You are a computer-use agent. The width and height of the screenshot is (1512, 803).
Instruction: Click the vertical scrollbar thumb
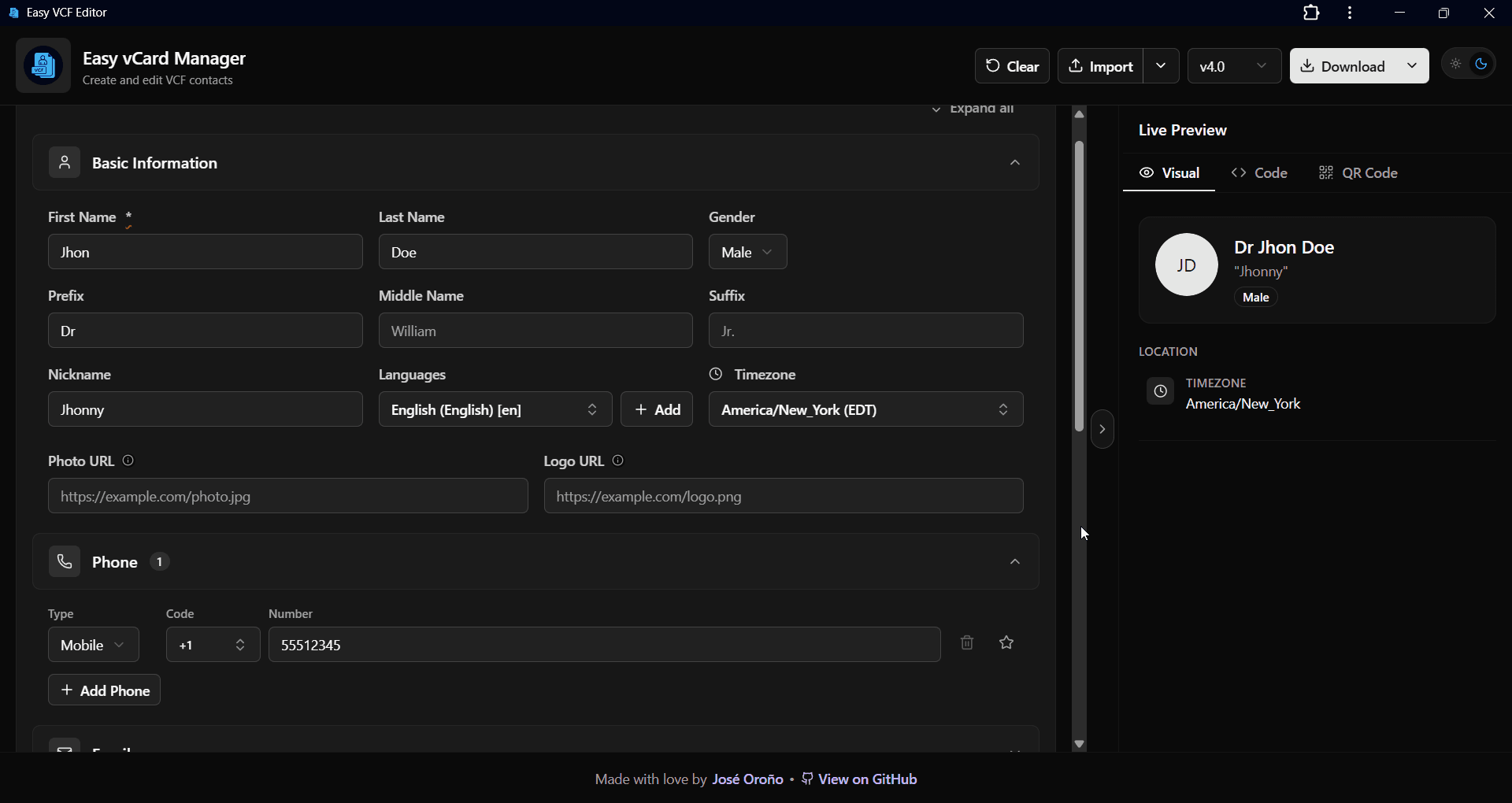(1080, 287)
